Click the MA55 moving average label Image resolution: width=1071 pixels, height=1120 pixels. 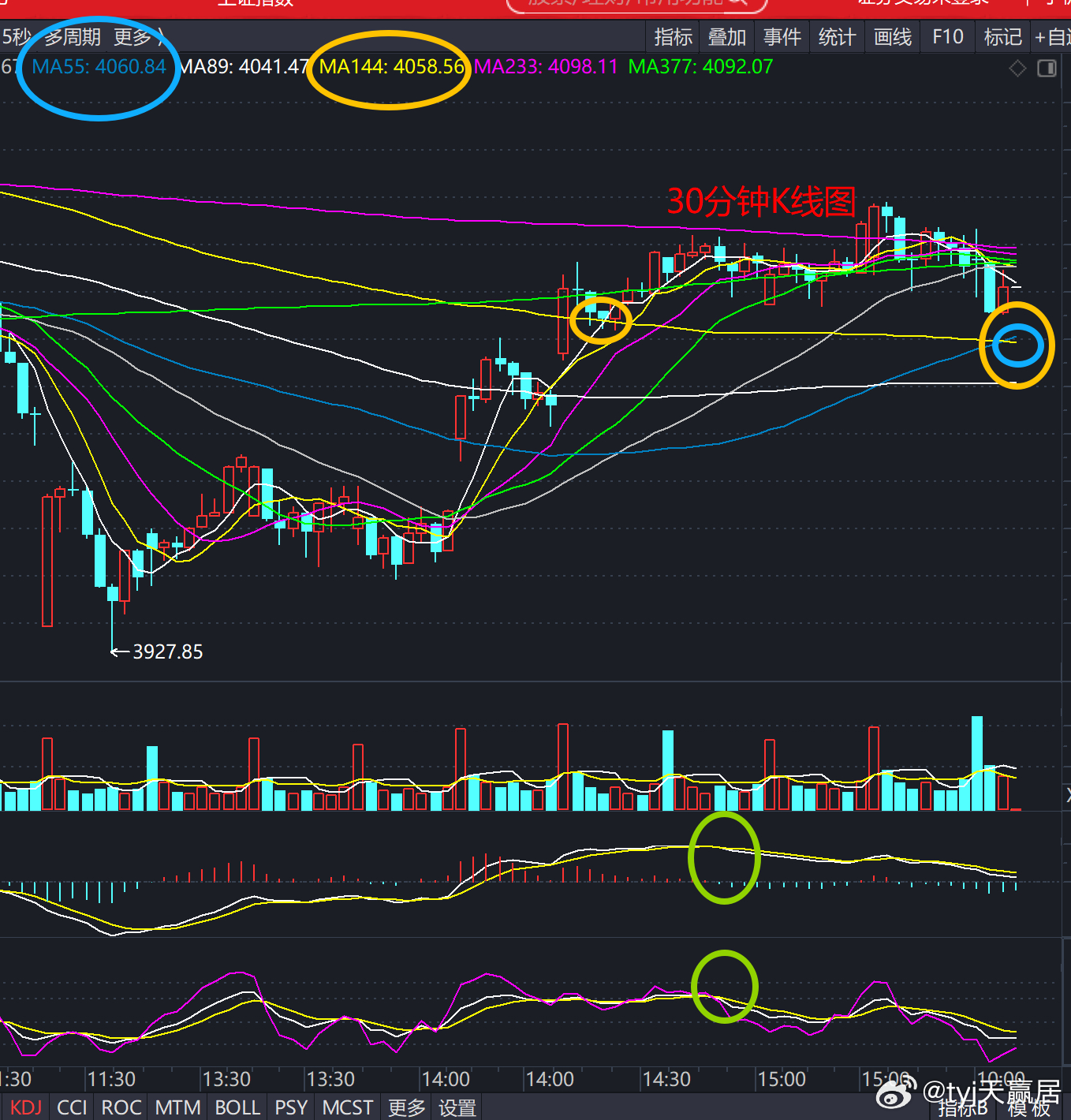tap(99, 67)
